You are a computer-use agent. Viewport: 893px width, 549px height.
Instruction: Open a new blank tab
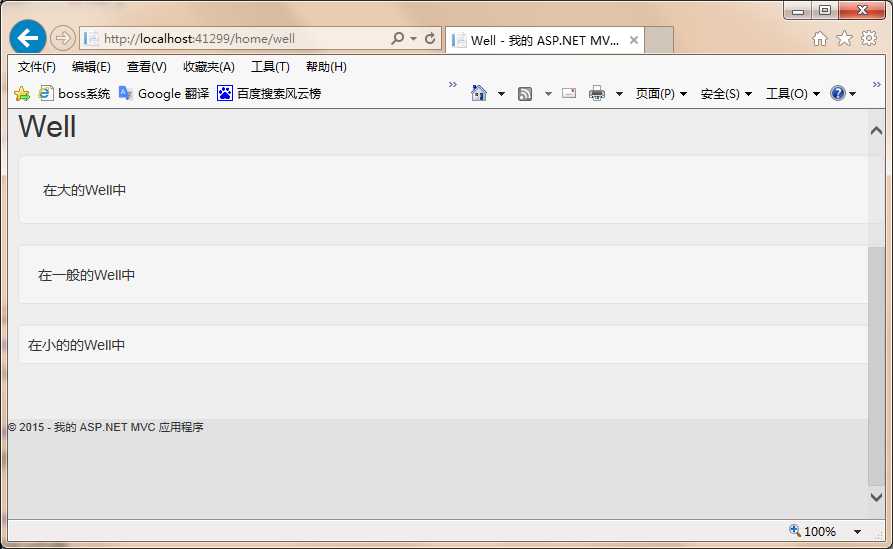pyautogui.click(x=659, y=40)
